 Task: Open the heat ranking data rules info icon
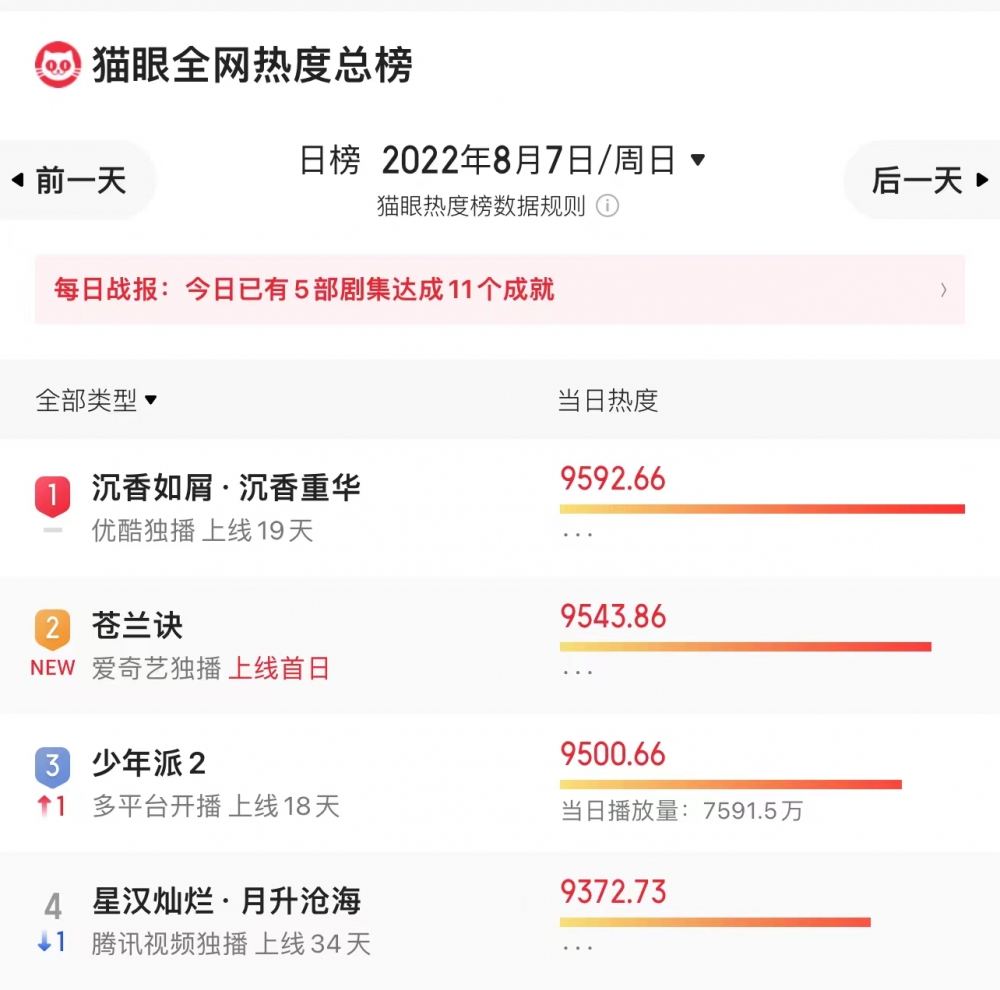pos(607,206)
